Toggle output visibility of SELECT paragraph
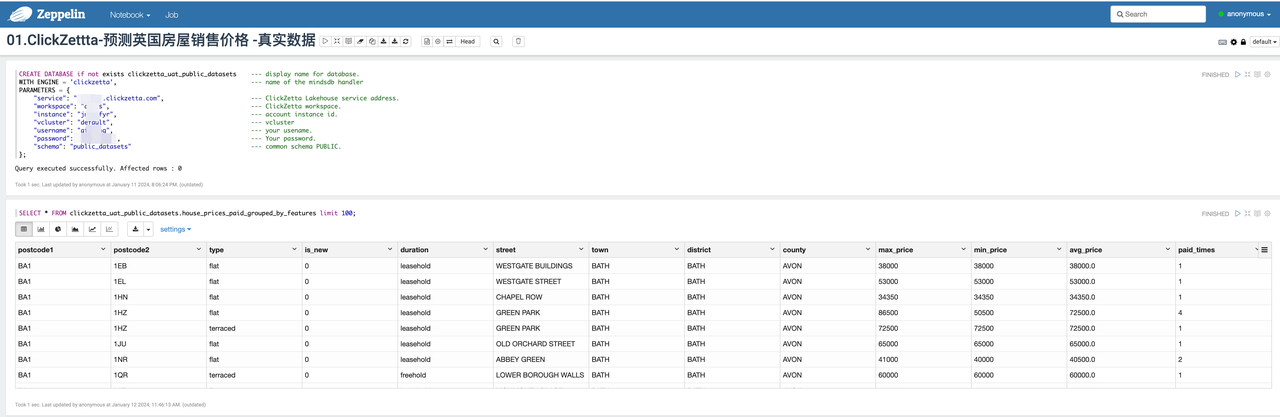This screenshot has height=417, width=1280. (x=1259, y=213)
